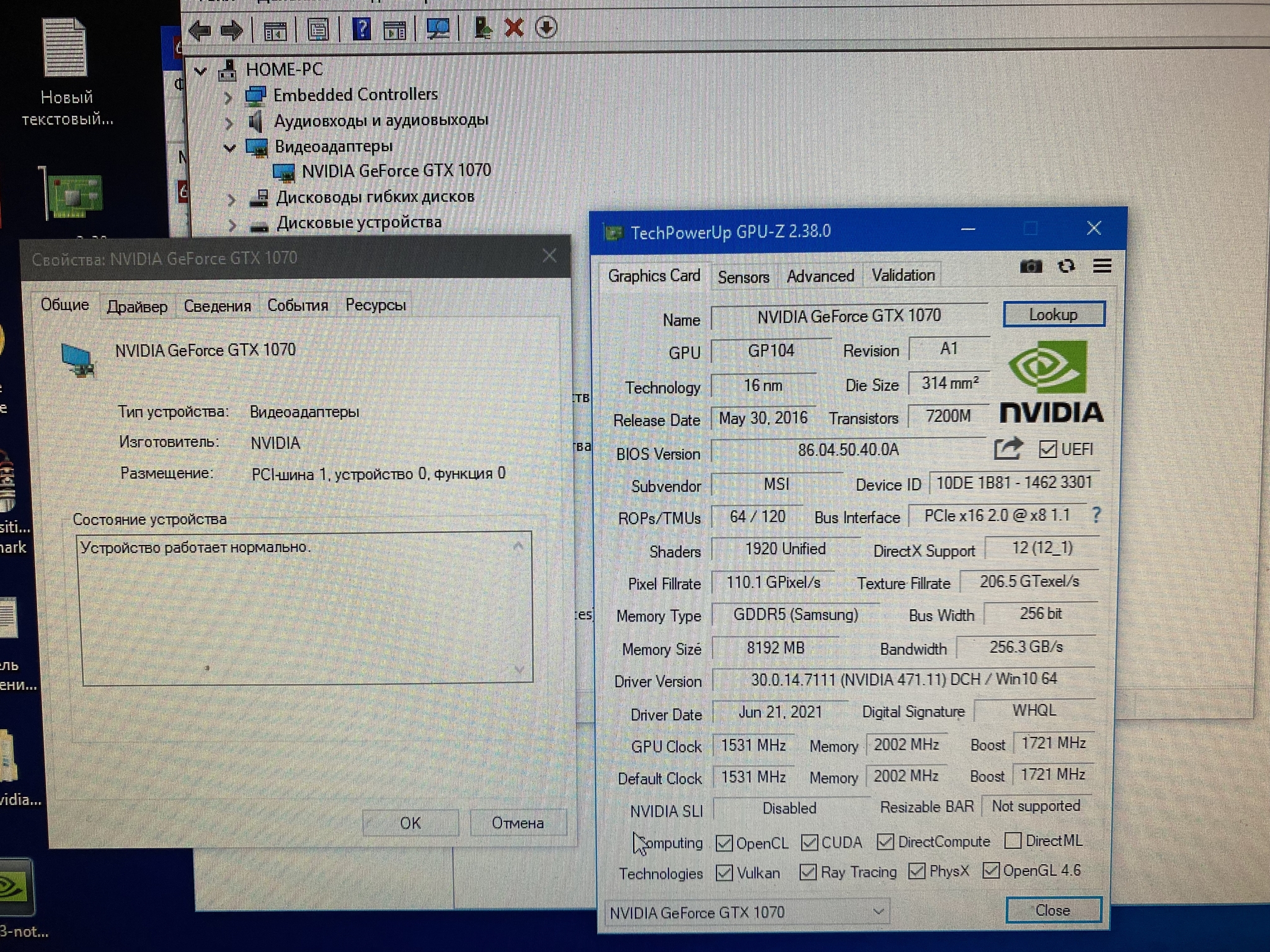Collapse the Видеоадаптеры tree node
The image size is (1270, 952).
click(x=229, y=148)
